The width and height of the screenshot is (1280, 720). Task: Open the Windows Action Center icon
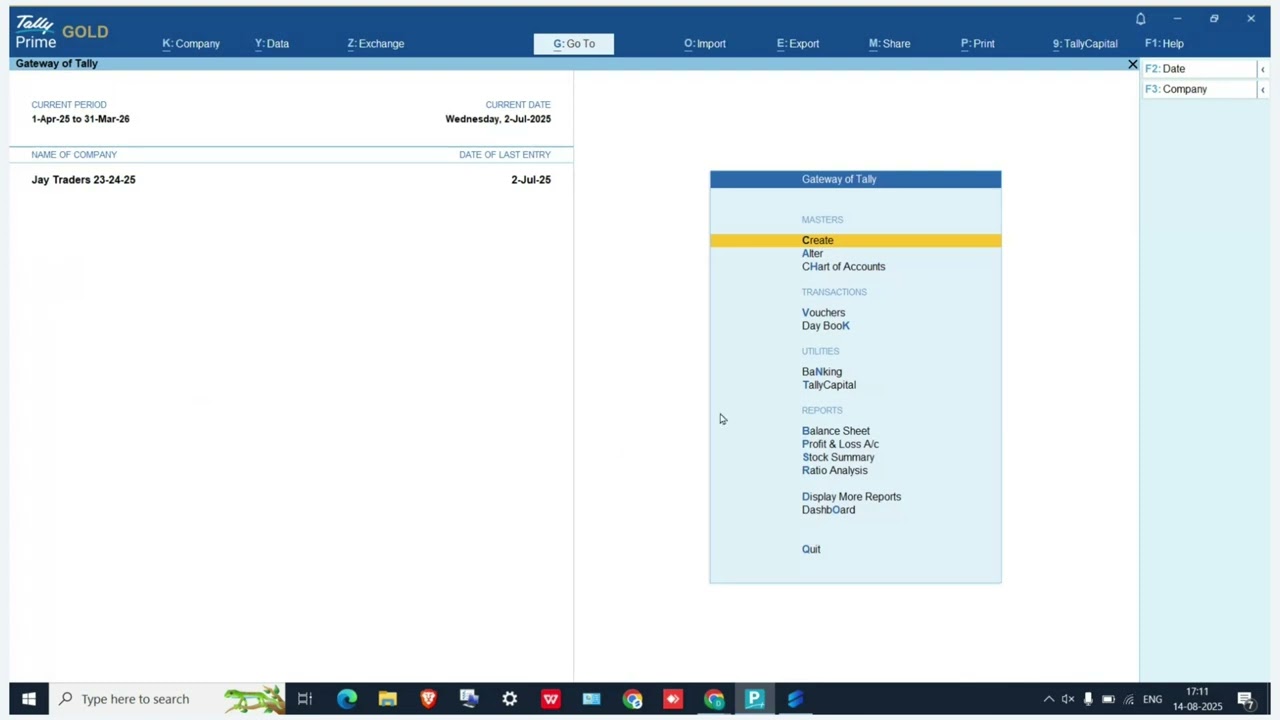1246,699
